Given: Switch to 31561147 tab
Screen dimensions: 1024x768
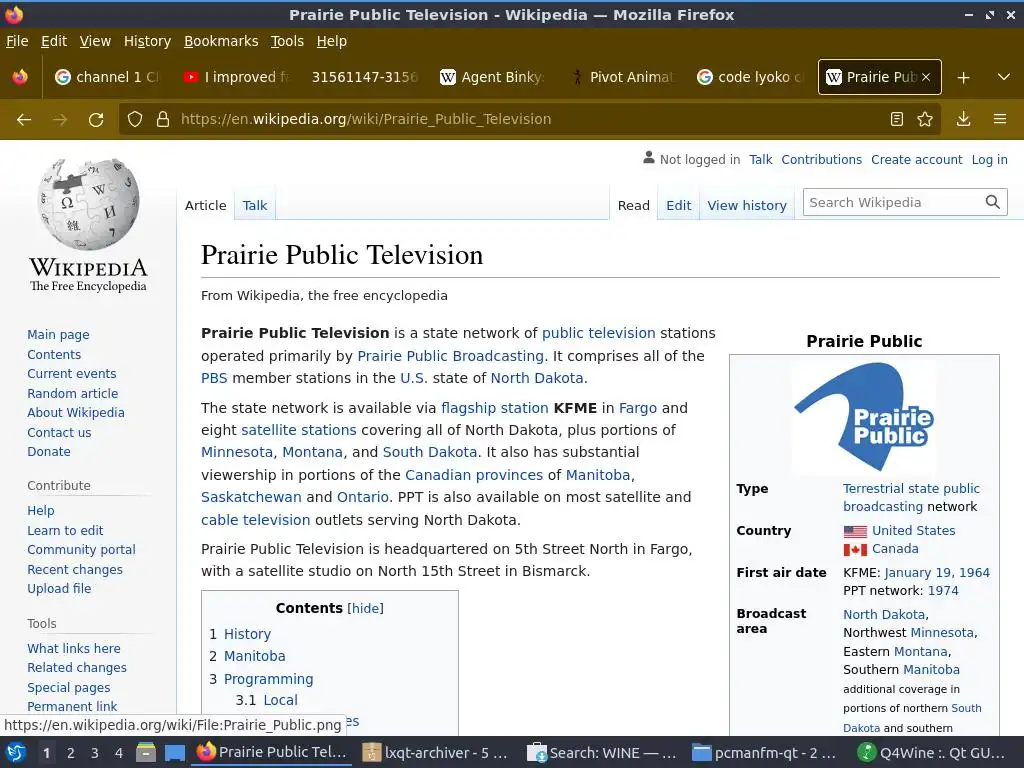Looking at the screenshot, I should pyautogui.click(x=364, y=77).
